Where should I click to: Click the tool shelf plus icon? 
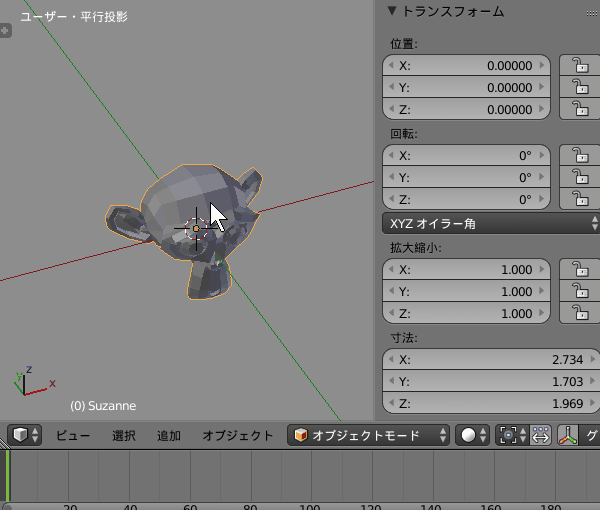pyautogui.click(x=5, y=31)
